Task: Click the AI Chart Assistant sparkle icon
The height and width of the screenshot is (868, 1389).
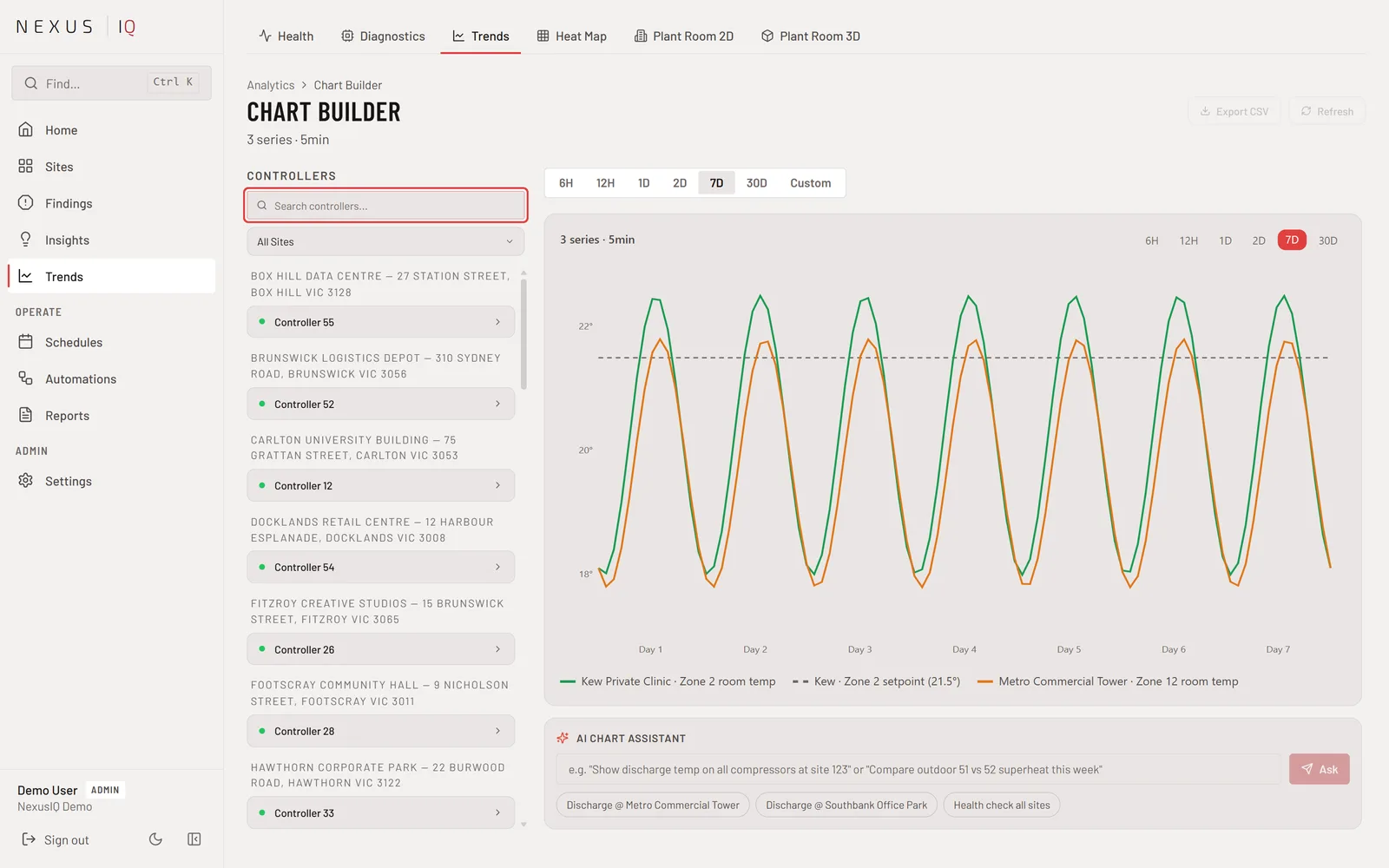Action: click(x=563, y=738)
